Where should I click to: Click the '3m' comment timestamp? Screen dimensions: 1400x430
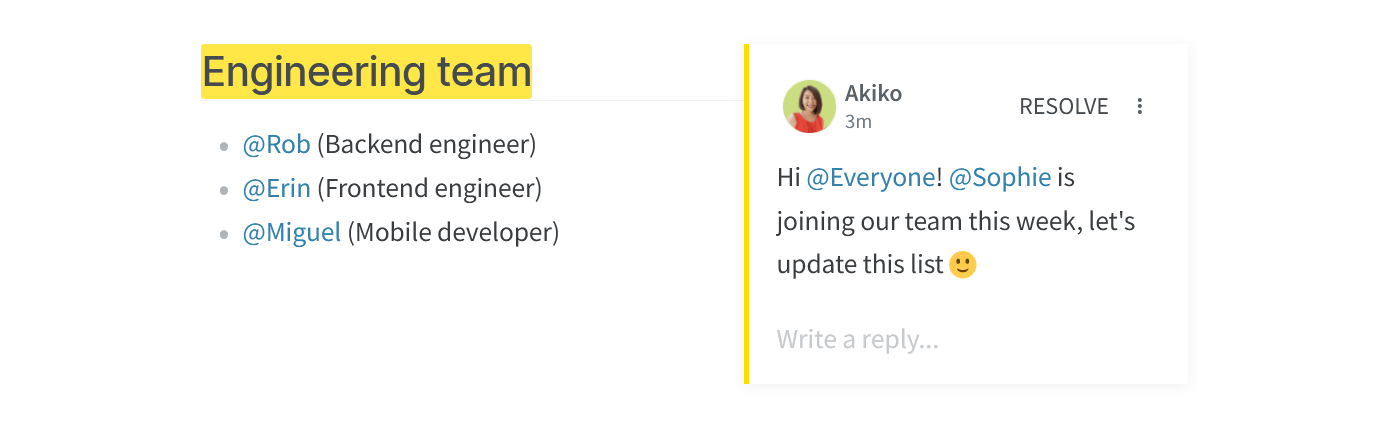pos(858,122)
